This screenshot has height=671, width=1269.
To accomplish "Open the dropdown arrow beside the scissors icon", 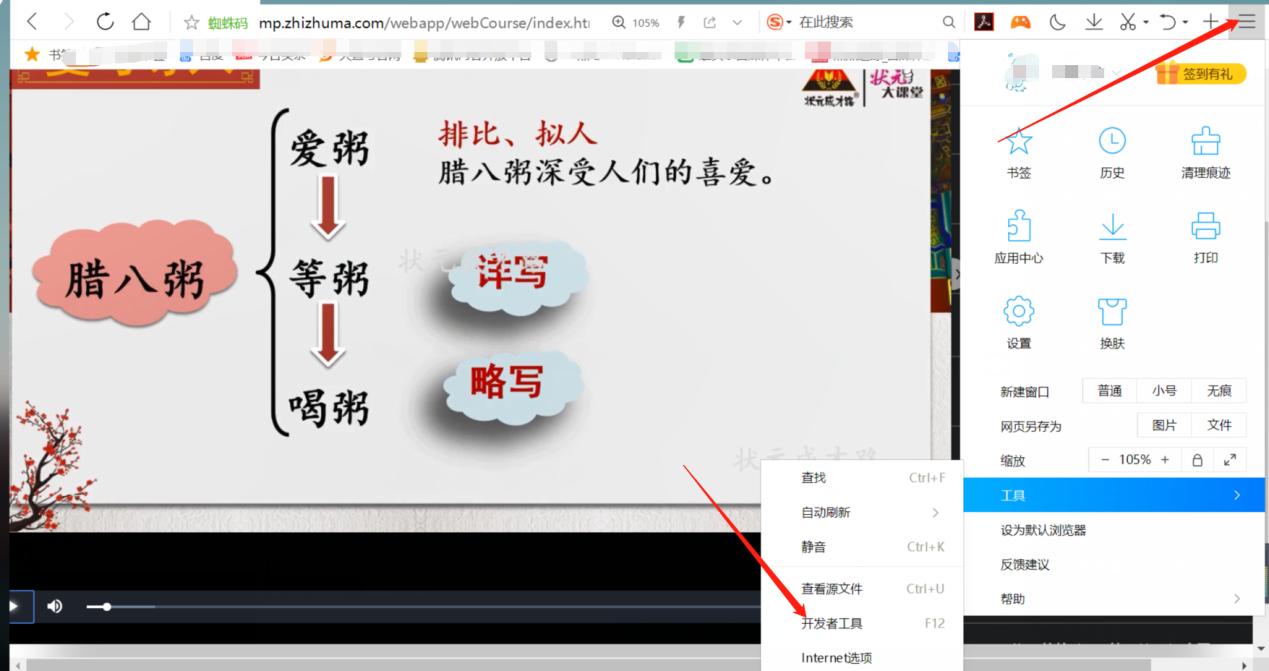I will point(1146,20).
